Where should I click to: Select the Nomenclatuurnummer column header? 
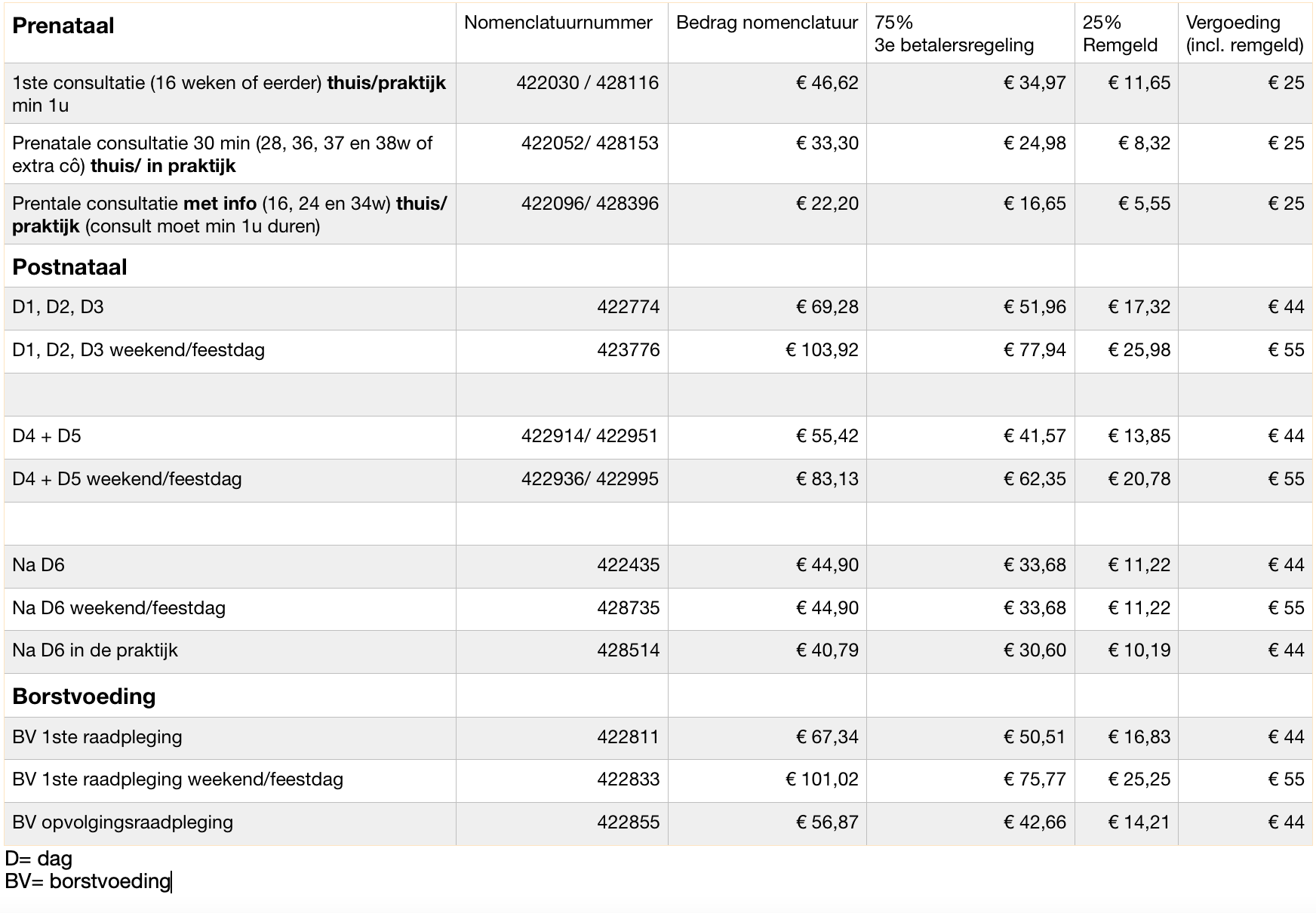pyautogui.click(x=558, y=23)
